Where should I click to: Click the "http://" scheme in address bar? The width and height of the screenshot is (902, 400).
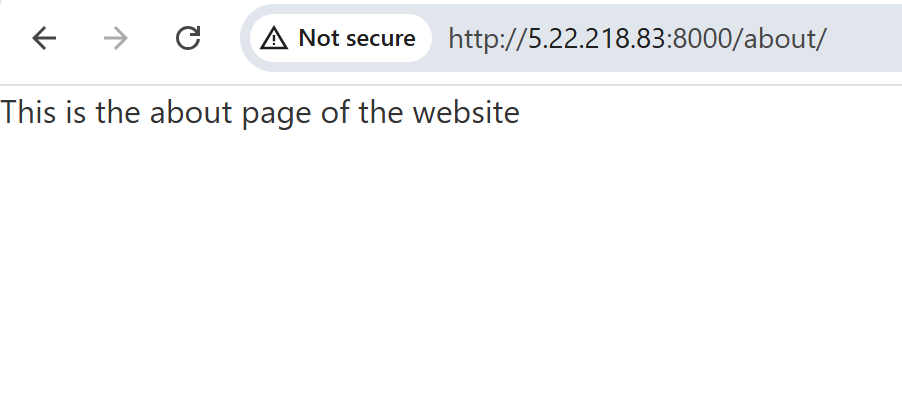coord(488,39)
